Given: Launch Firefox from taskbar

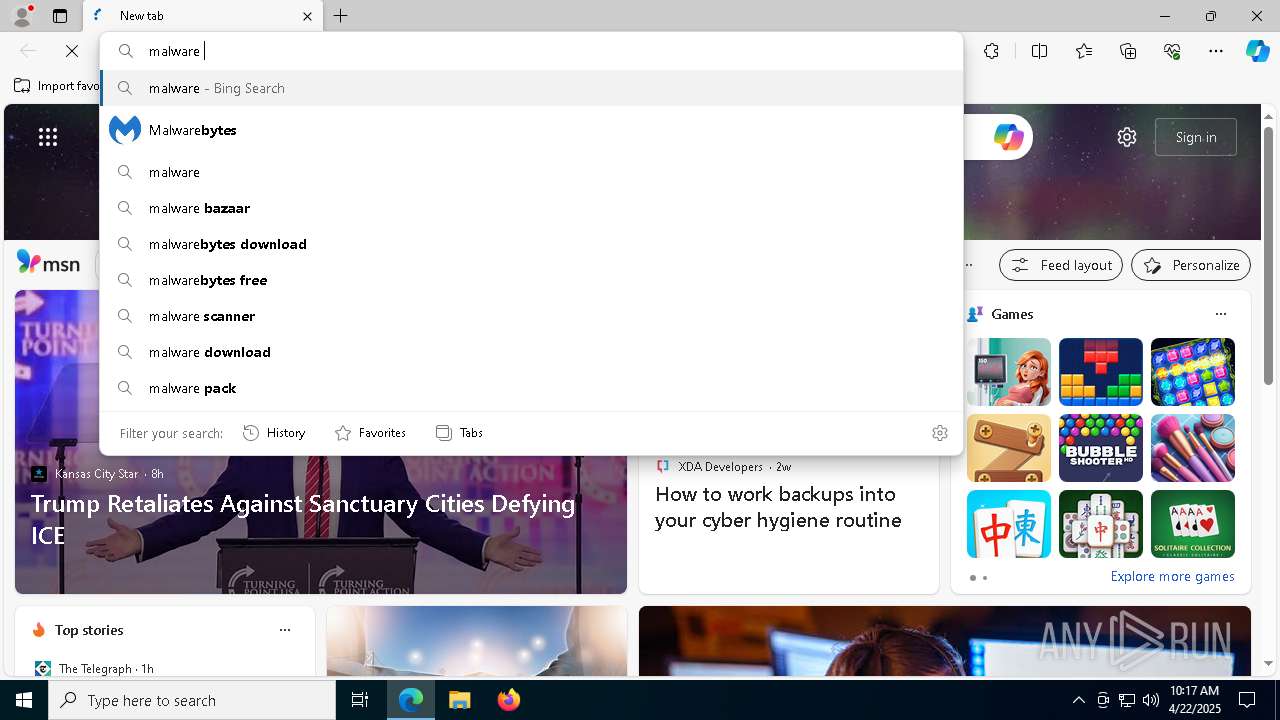Looking at the screenshot, I should (508, 700).
